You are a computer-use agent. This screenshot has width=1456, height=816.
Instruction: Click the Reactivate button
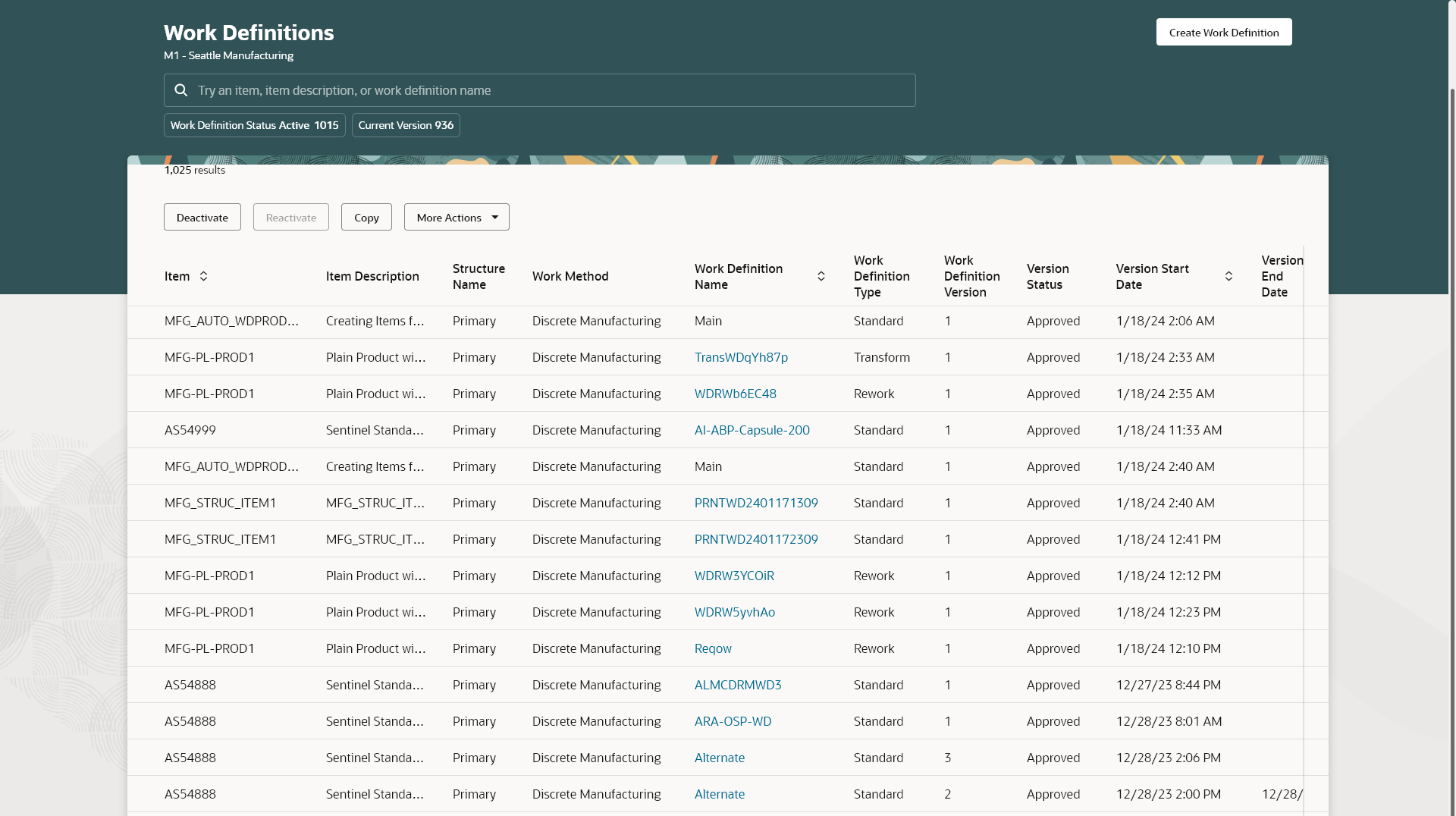coord(290,217)
